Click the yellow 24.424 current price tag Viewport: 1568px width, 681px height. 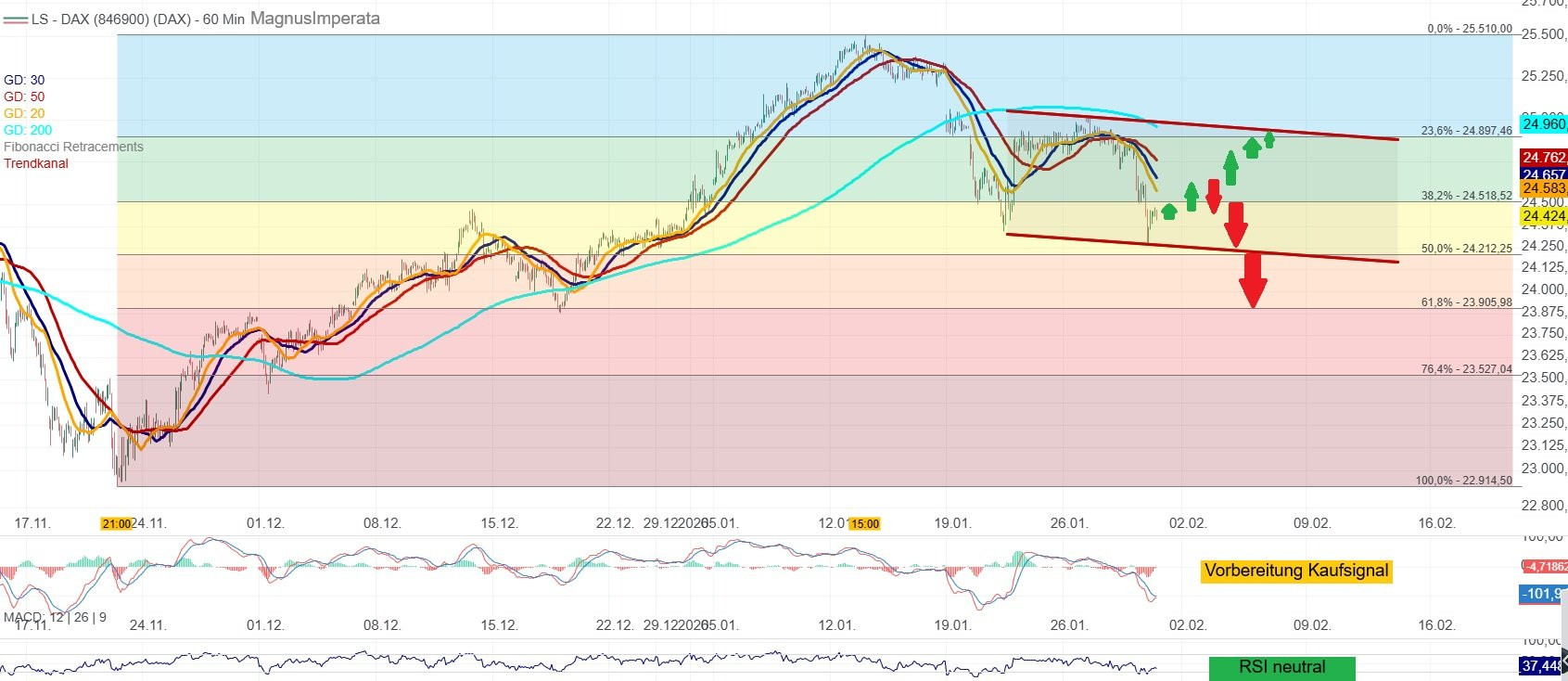[x=1543, y=217]
